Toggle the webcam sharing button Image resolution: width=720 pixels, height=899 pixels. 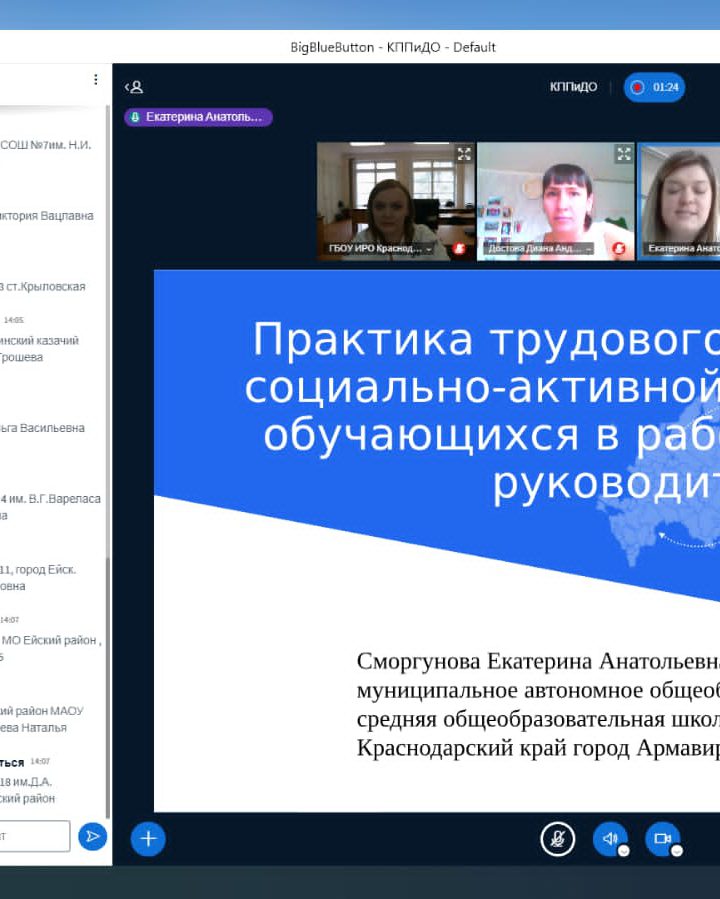pos(661,838)
